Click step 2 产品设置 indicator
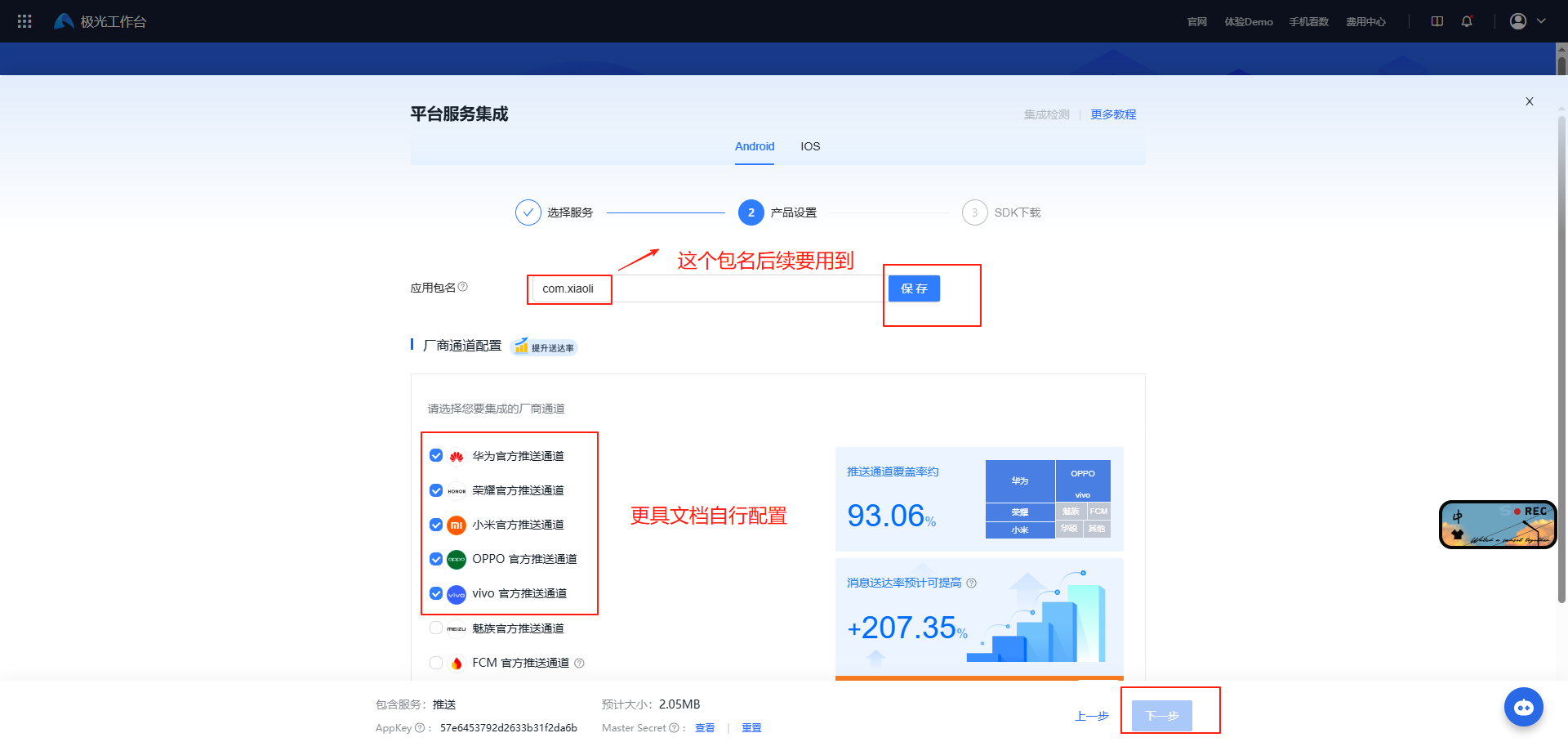Viewport: 1568px width, 751px height. (x=751, y=212)
